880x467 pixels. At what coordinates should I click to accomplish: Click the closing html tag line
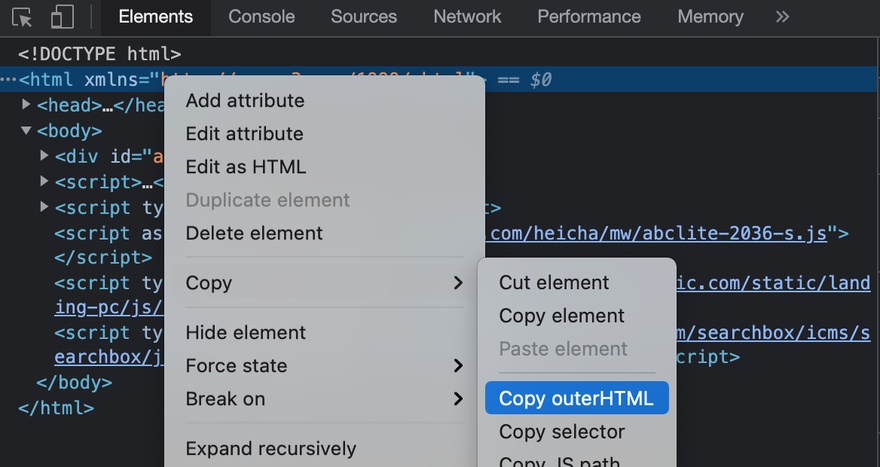click(x=56, y=407)
